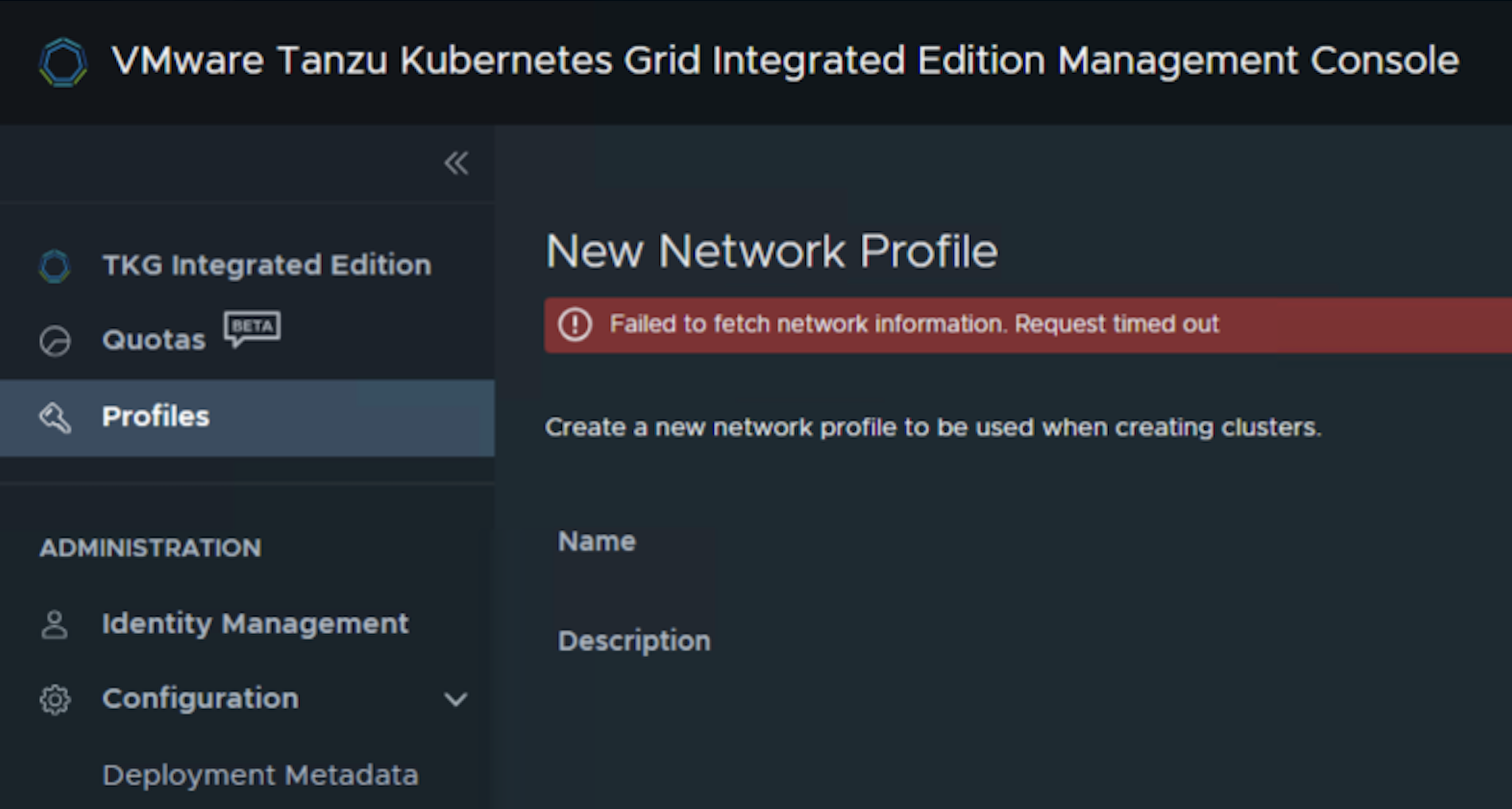Image resolution: width=1512 pixels, height=809 pixels.
Task: Click the Quotas gauge icon
Action: 55,341
